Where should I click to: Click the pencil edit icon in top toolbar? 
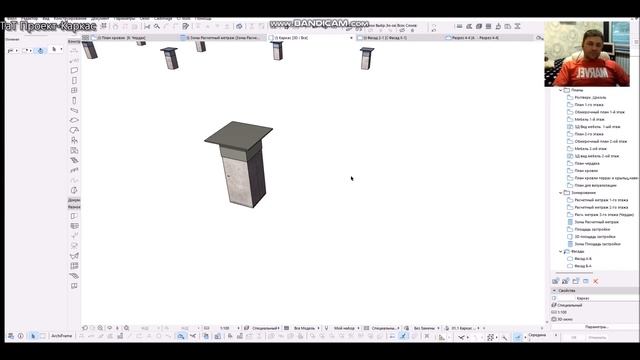(x=186, y=27)
